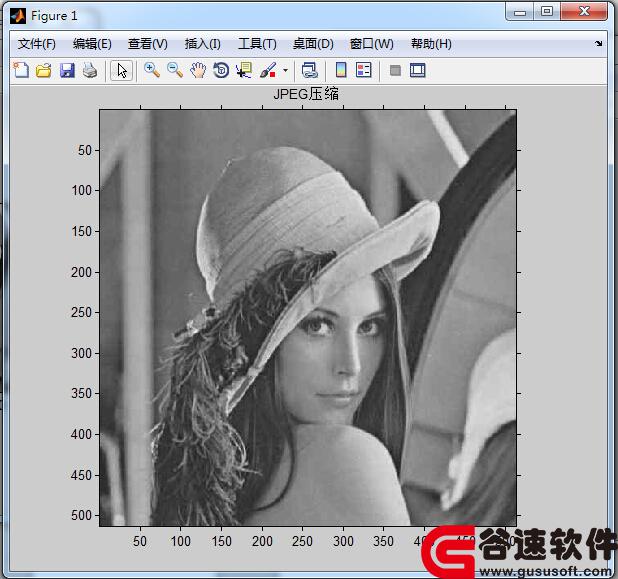Create a new figure with toolbar icon

21,70
